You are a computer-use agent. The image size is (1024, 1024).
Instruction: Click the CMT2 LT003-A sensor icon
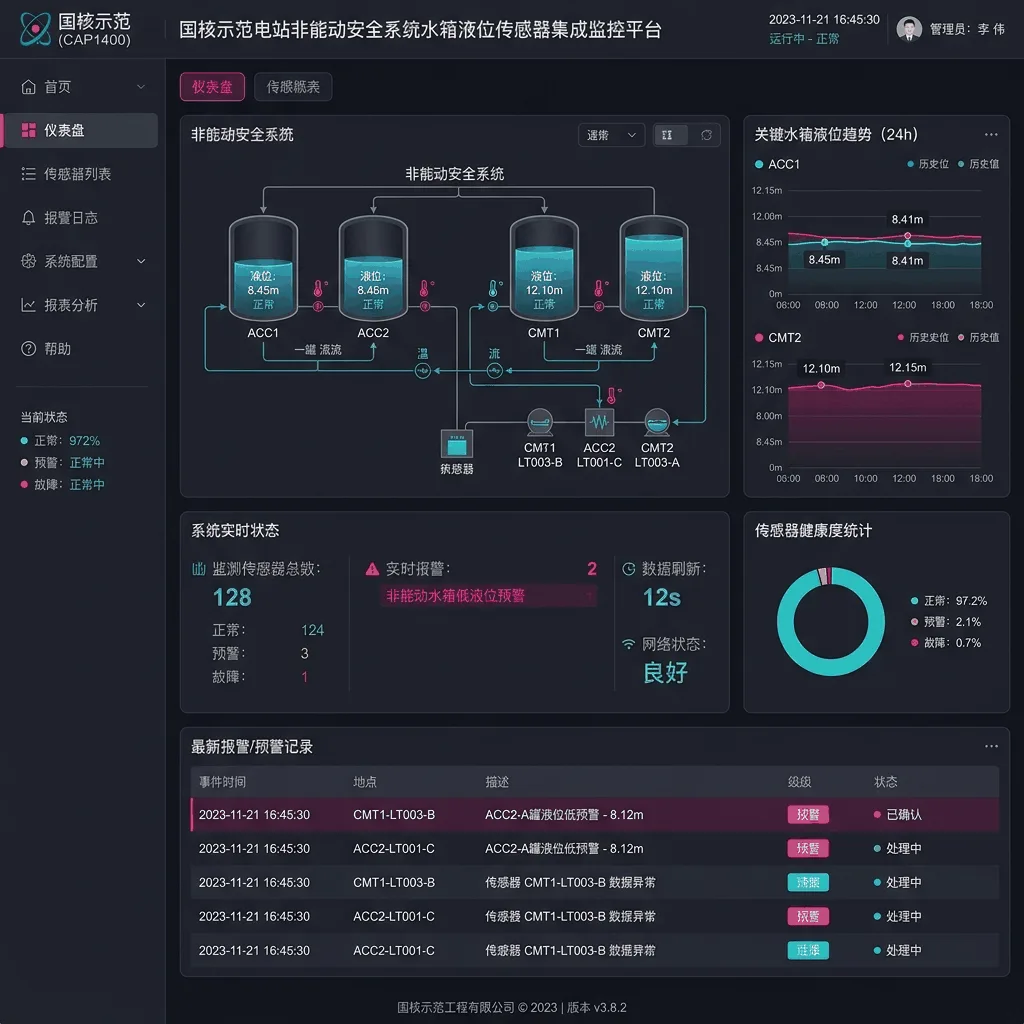click(656, 422)
